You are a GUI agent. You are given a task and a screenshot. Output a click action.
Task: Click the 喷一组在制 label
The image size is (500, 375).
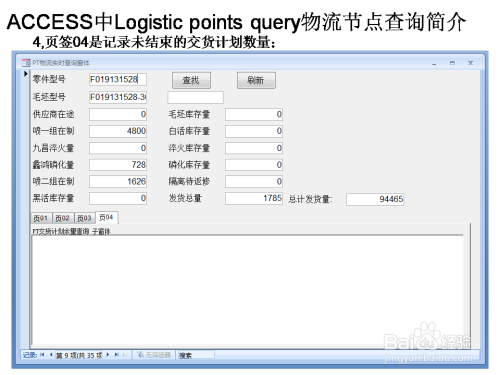tap(53, 131)
